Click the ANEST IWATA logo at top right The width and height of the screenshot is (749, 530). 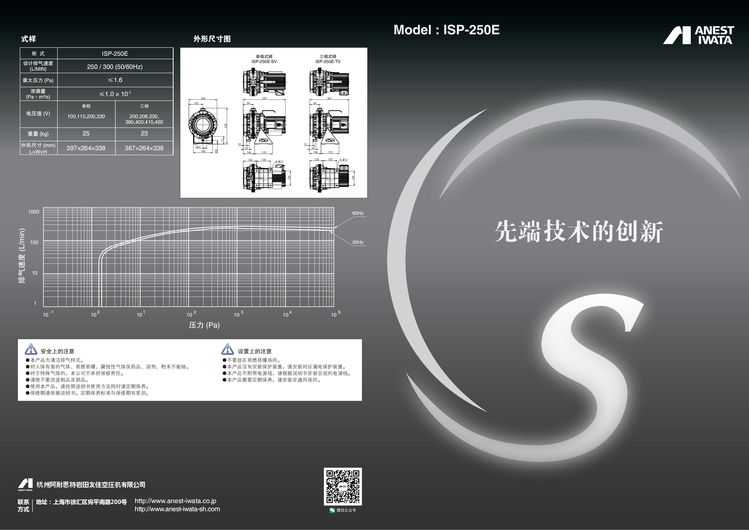[699, 34]
